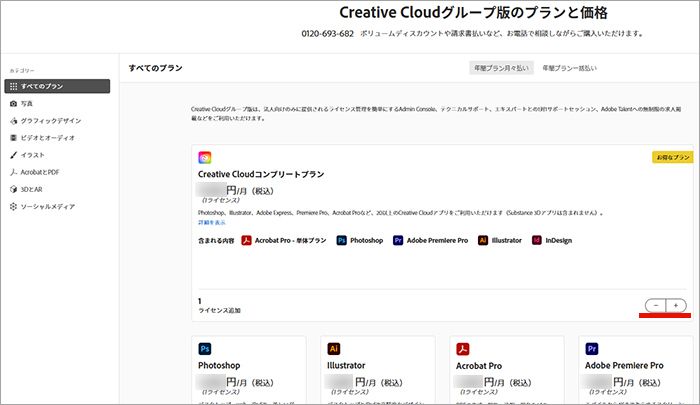Click InDesign icon in included apps row
Viewport: 700px width, 405px height.
click(537, 240)
